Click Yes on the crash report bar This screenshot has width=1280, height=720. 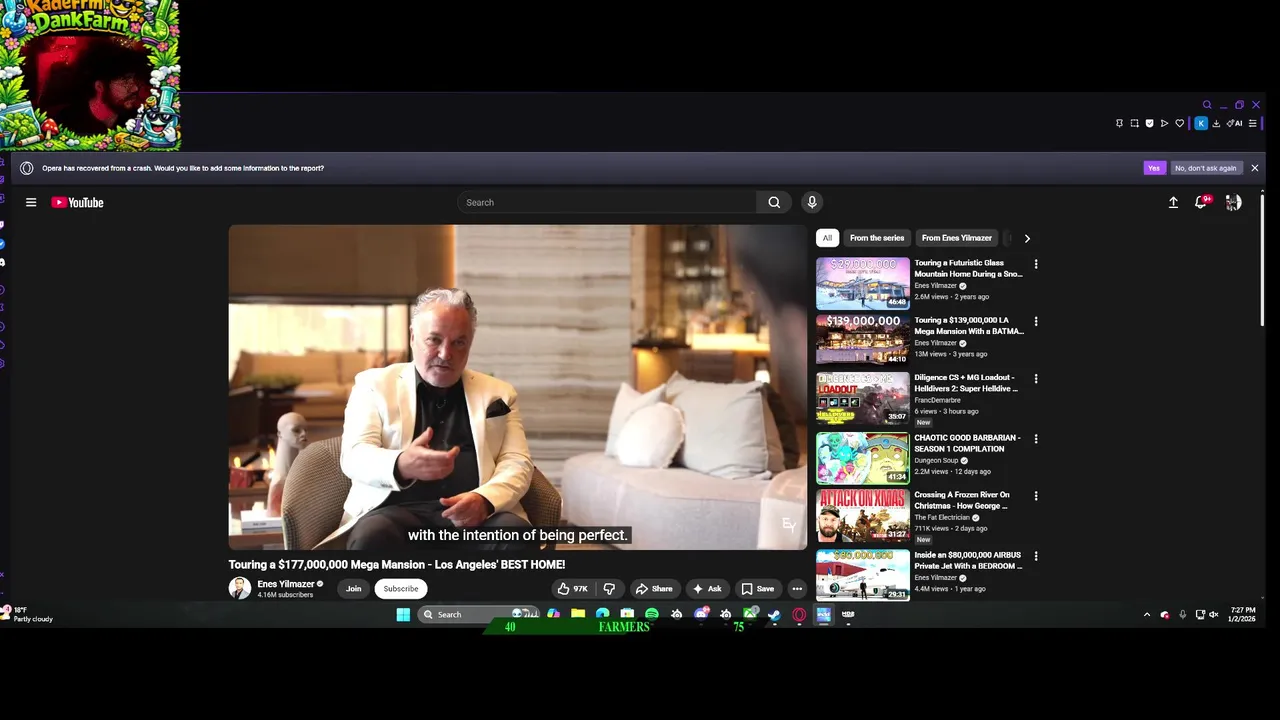(1154, 168)
